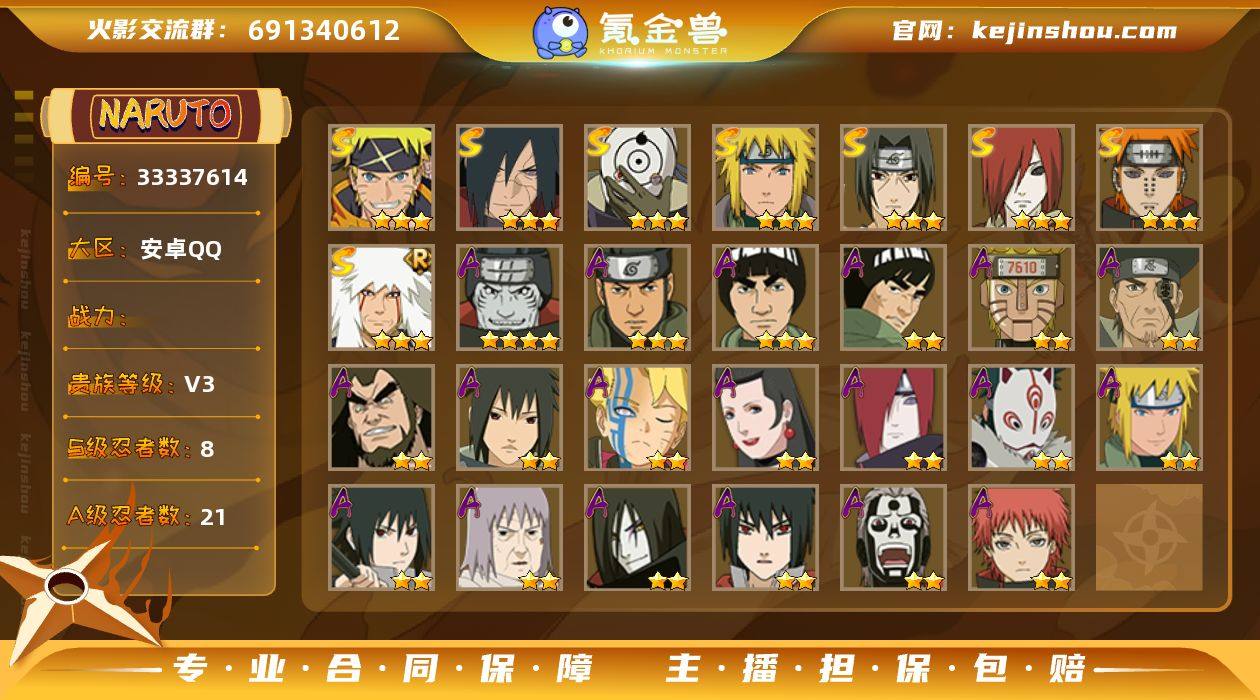Select the Boruto portrait with blue markings
This screenshot has width=1260, height=700.
(637, 418)
